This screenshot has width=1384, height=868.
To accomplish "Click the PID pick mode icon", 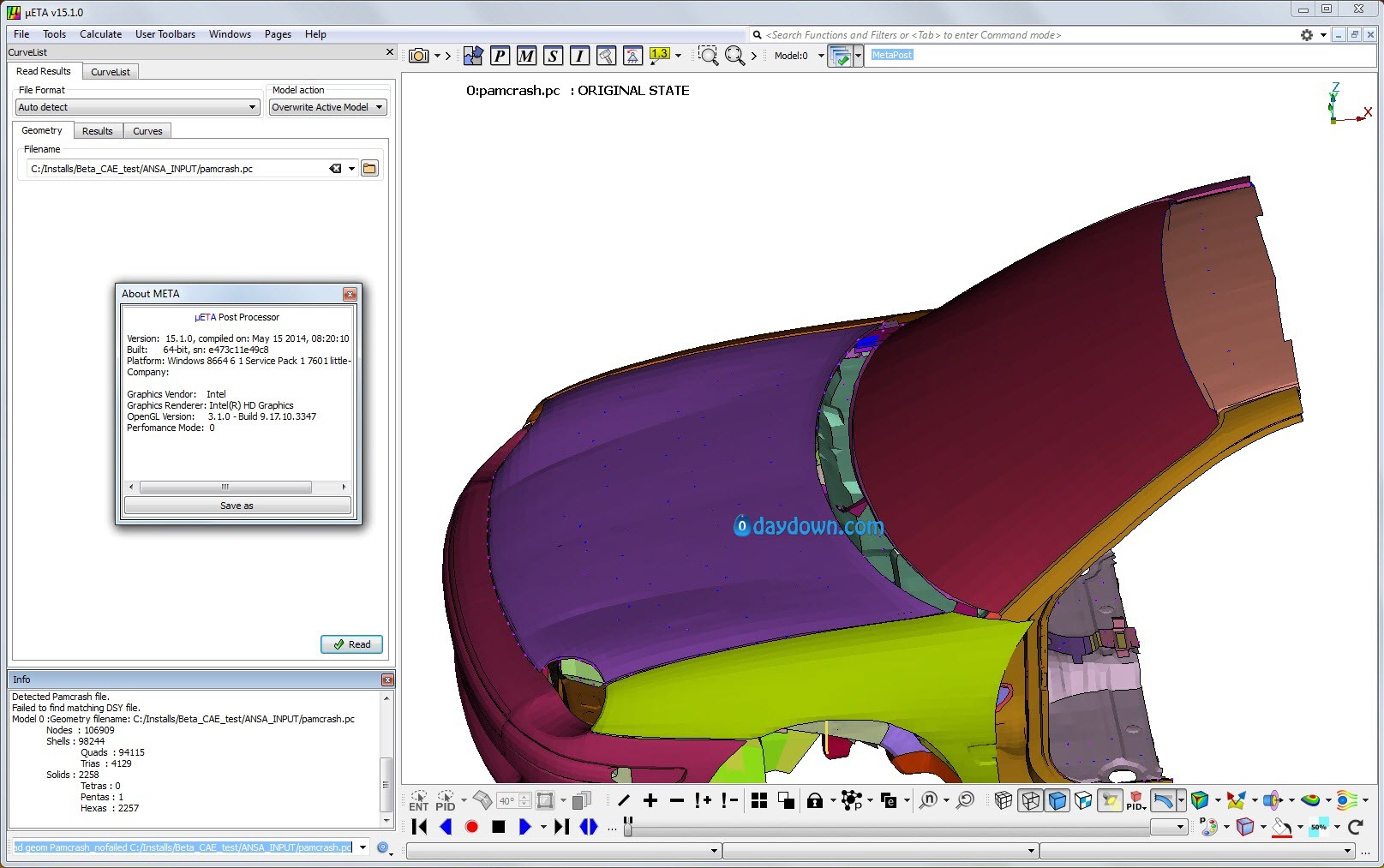I will tap(446, 800).
